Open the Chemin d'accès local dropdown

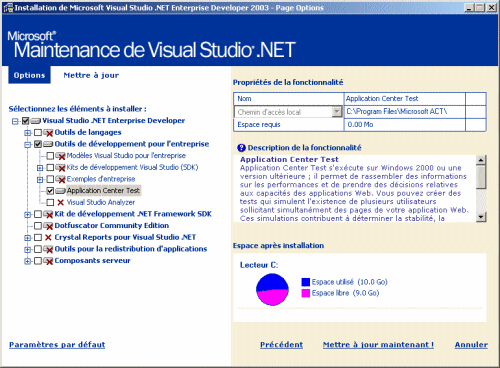pyautogui.click(x=337, y=112)
